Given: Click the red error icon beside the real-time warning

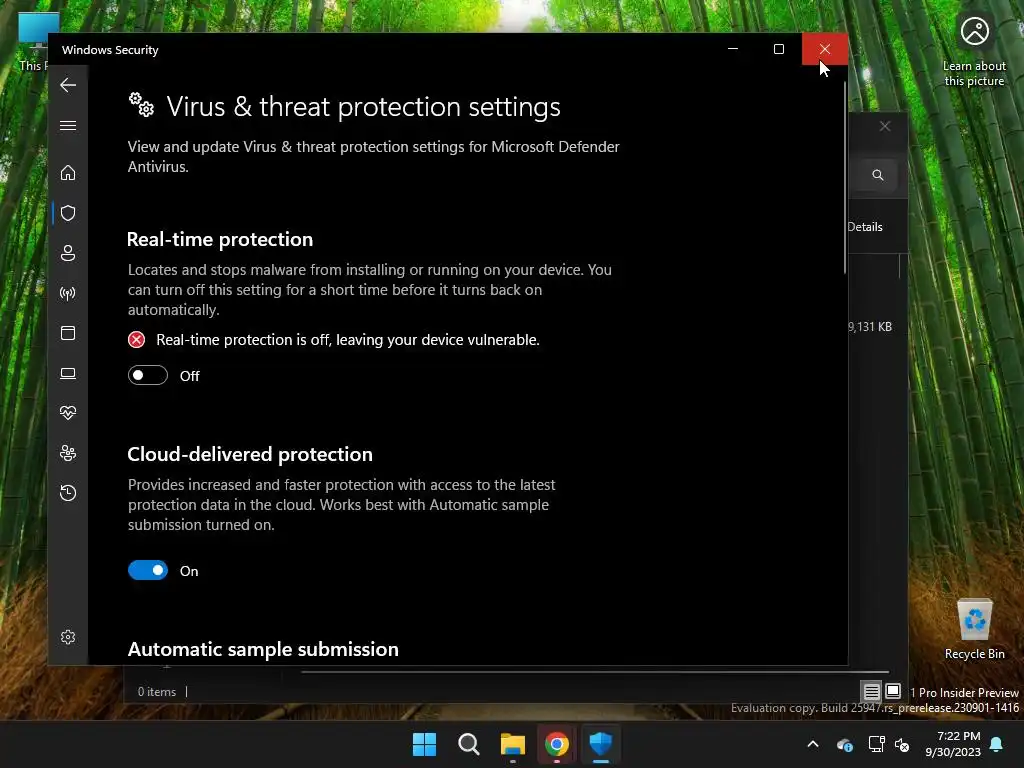Looking at the screenshot, I should click(x=136, y=340).
